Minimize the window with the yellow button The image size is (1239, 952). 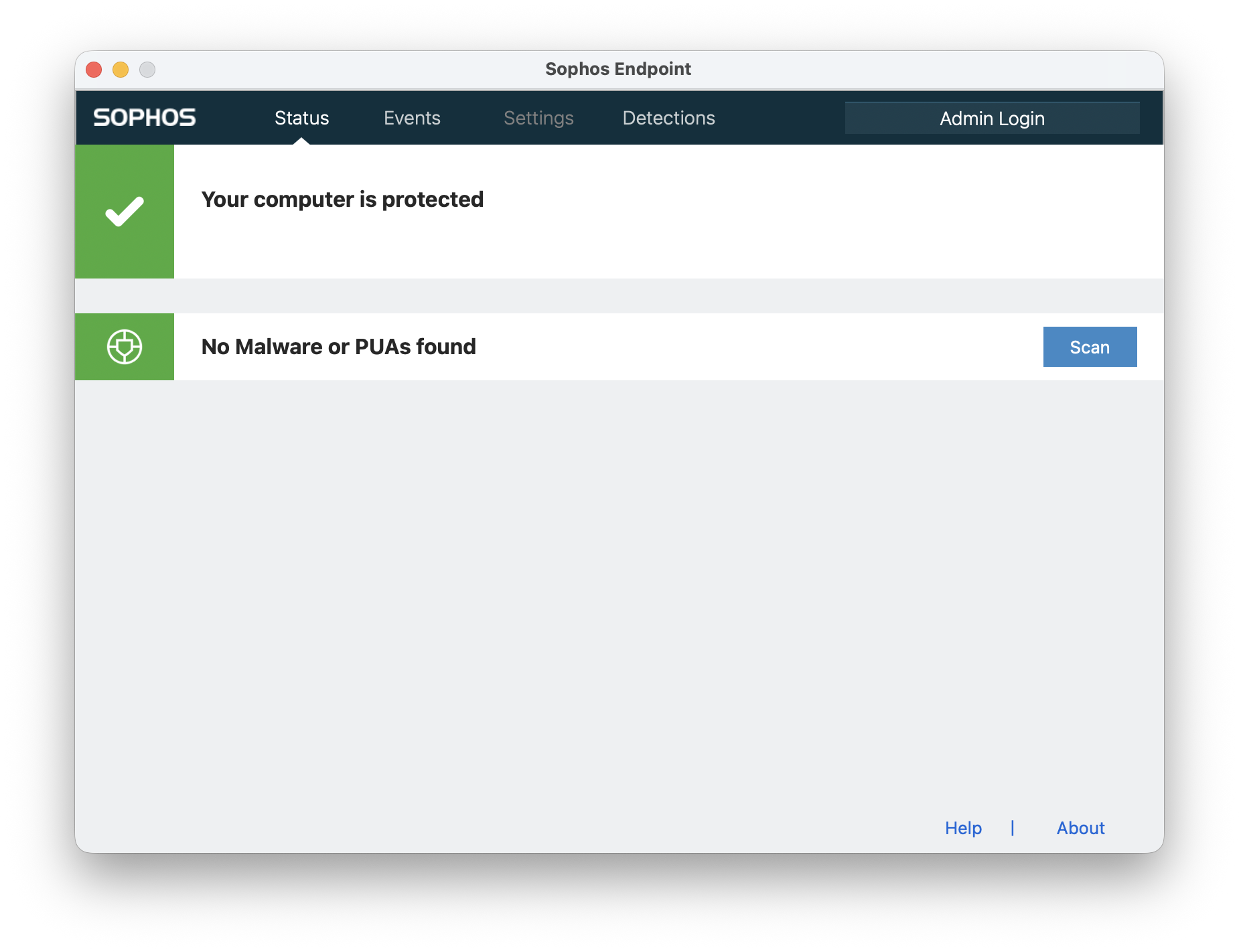click(x=121, y=70)
